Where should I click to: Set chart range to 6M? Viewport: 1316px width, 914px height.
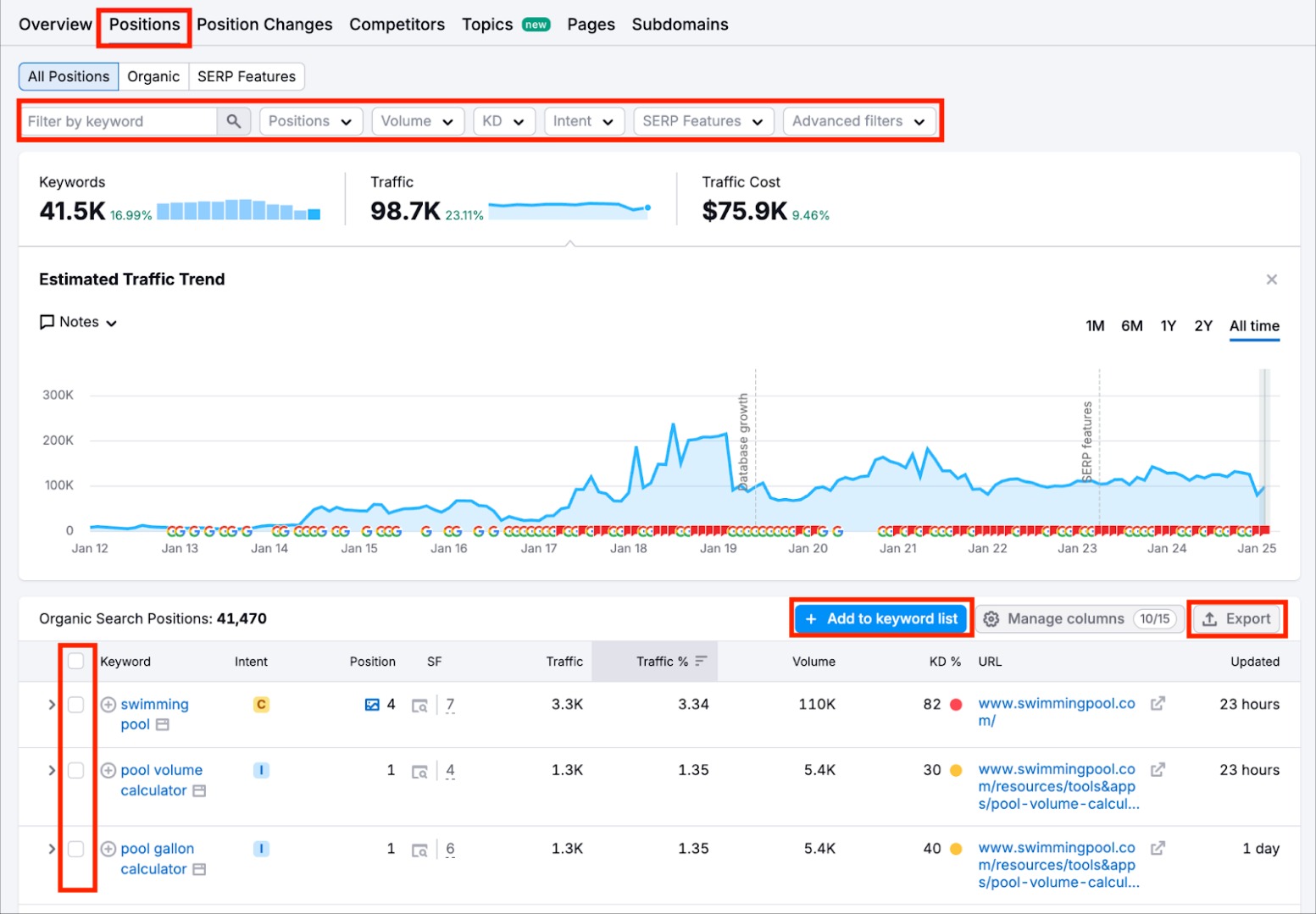coord(1132,326)
